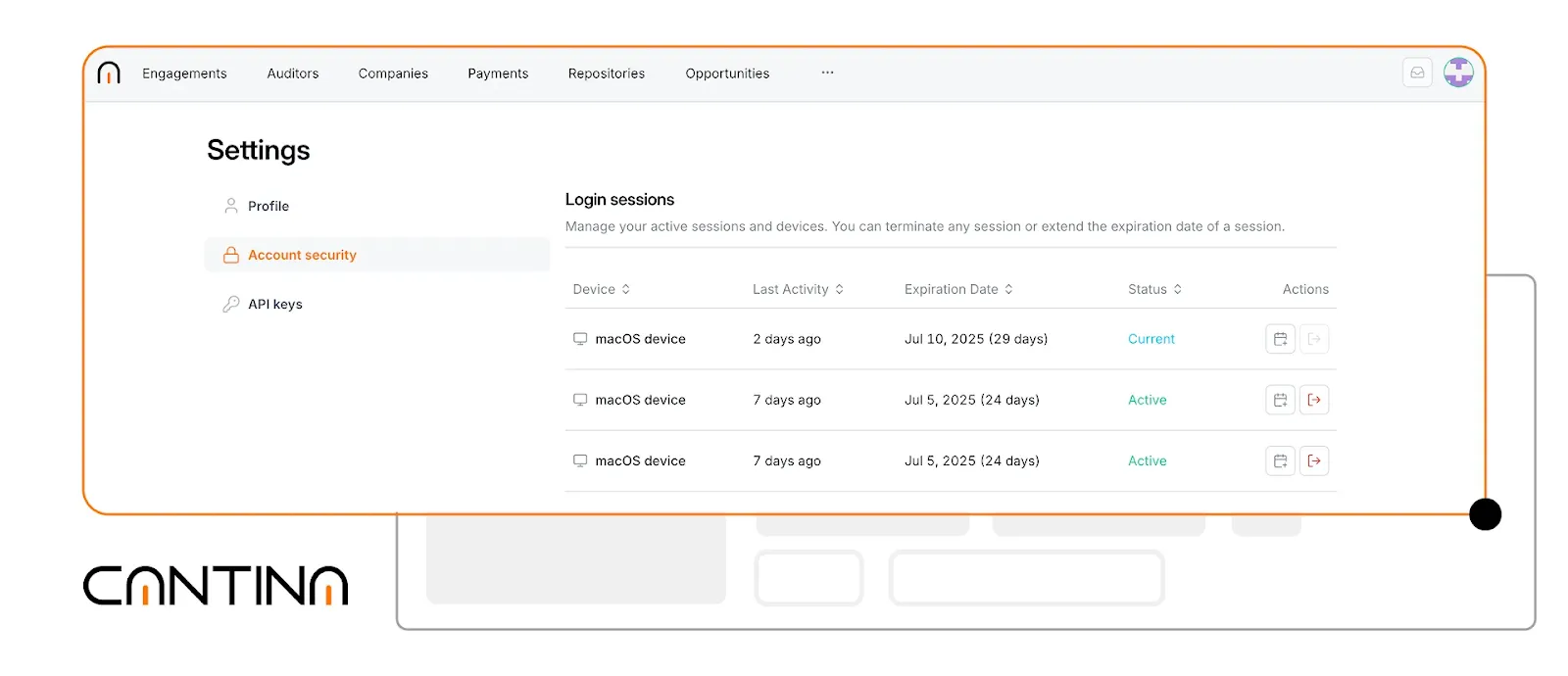Open the Engagements nav item
1568x676 pixels.
pos(184,73)
